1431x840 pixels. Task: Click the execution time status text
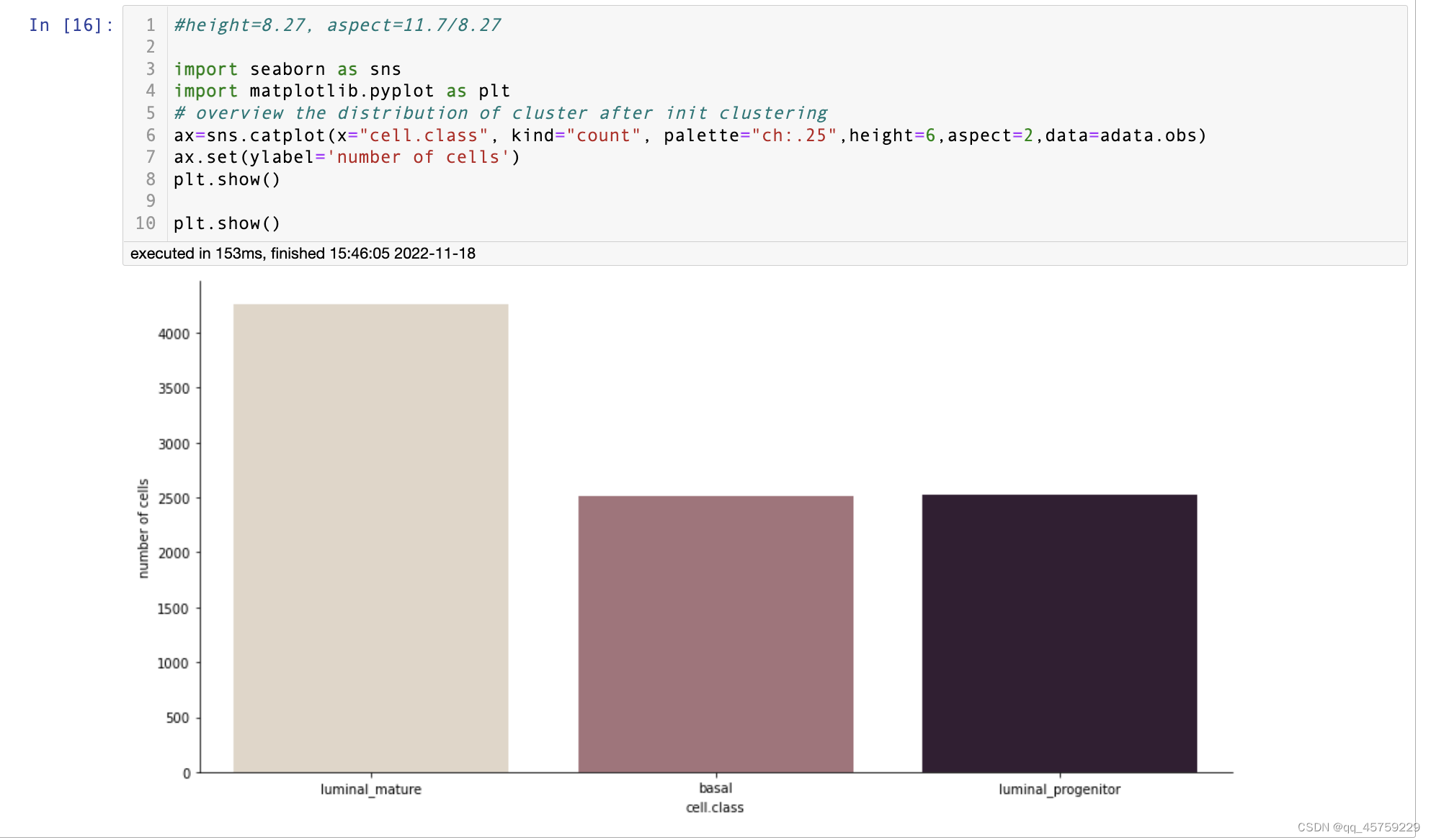(303, 254)
